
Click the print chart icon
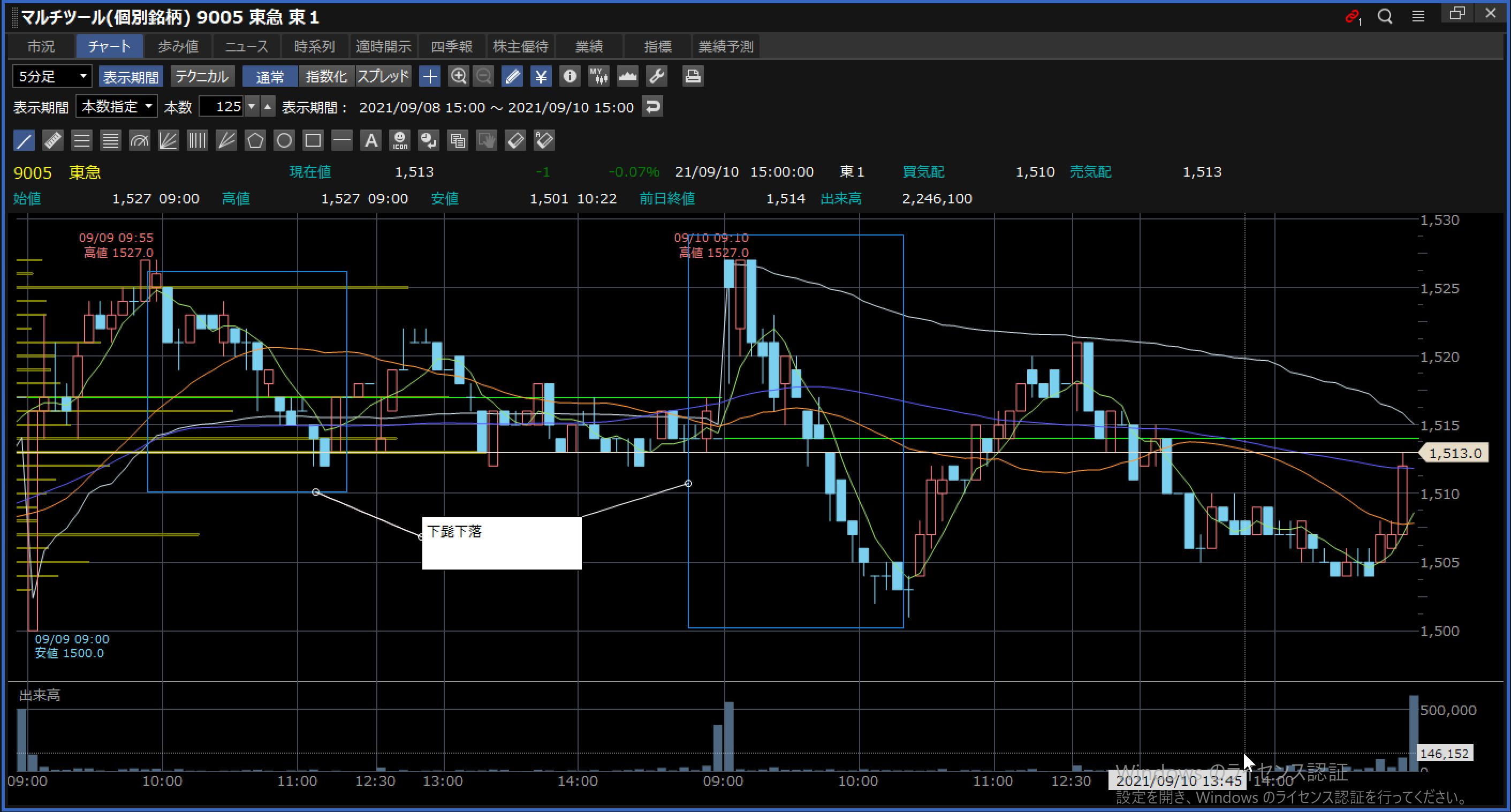pyautogui.click(x=693, y=76)
